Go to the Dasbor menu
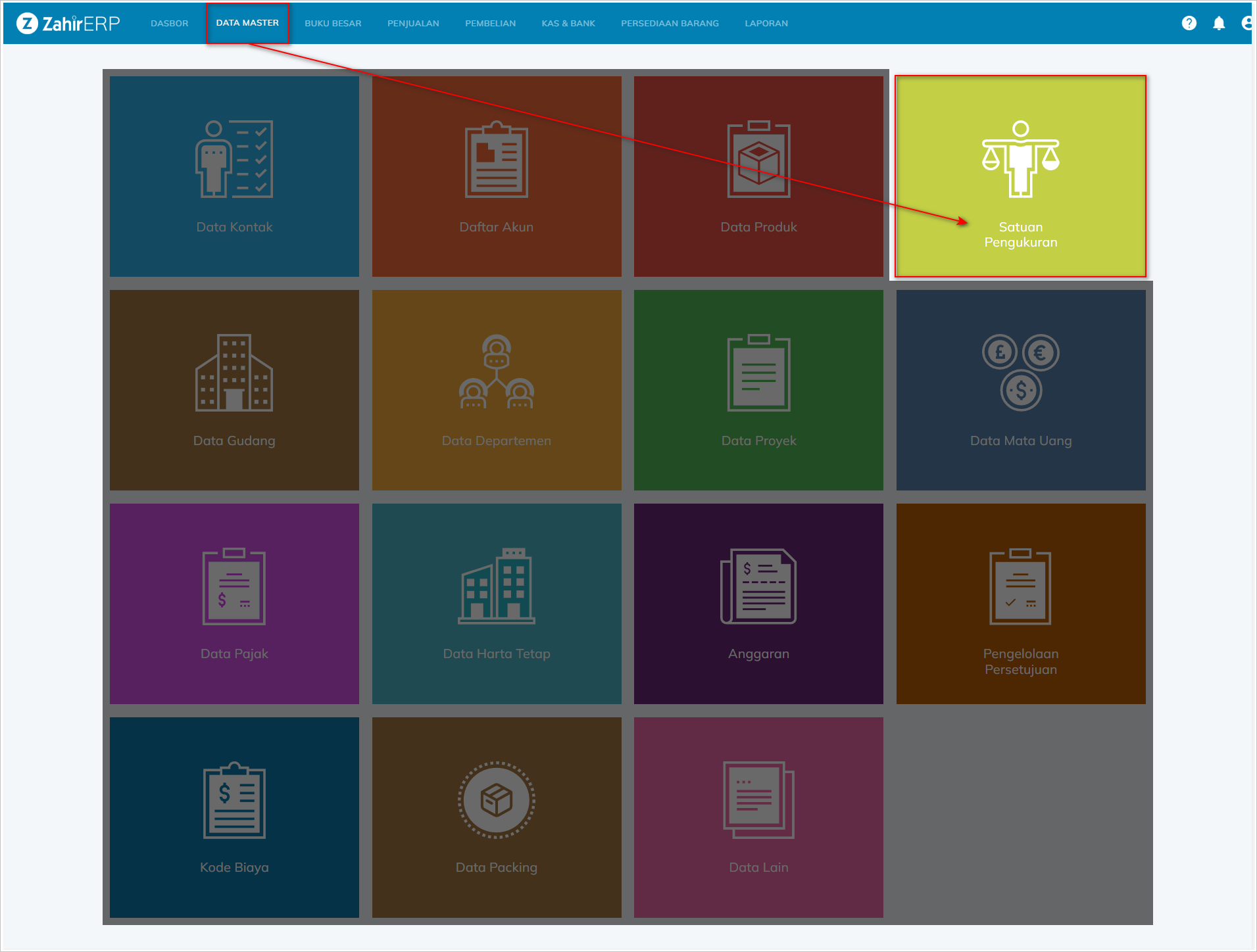 (169, 23)
